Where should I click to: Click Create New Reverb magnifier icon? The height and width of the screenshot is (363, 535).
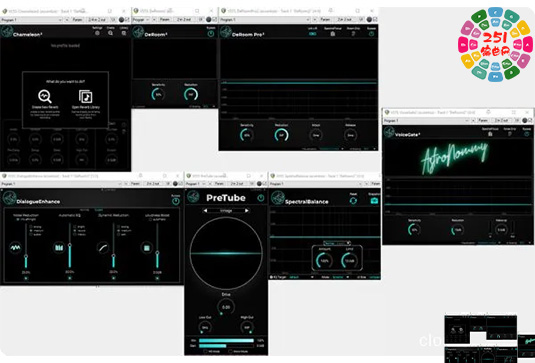coord(45,96)
